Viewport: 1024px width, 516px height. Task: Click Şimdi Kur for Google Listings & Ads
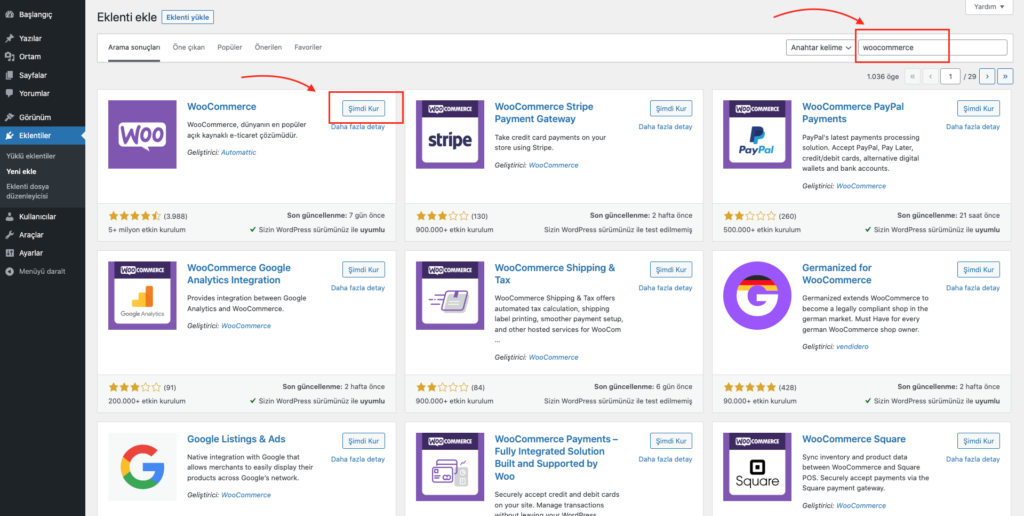pyautogui.click(x=364, y=441)
